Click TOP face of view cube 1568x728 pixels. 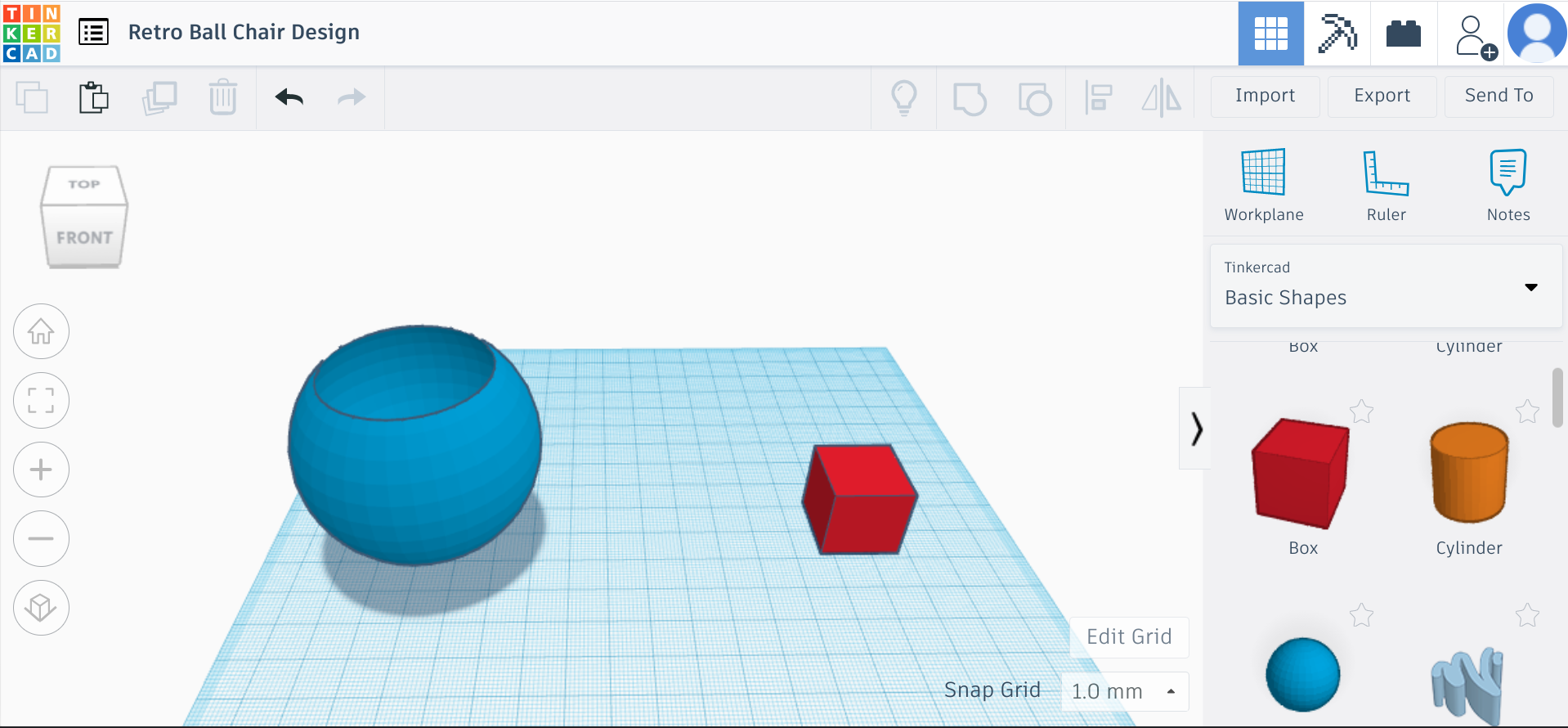point(84,185)
